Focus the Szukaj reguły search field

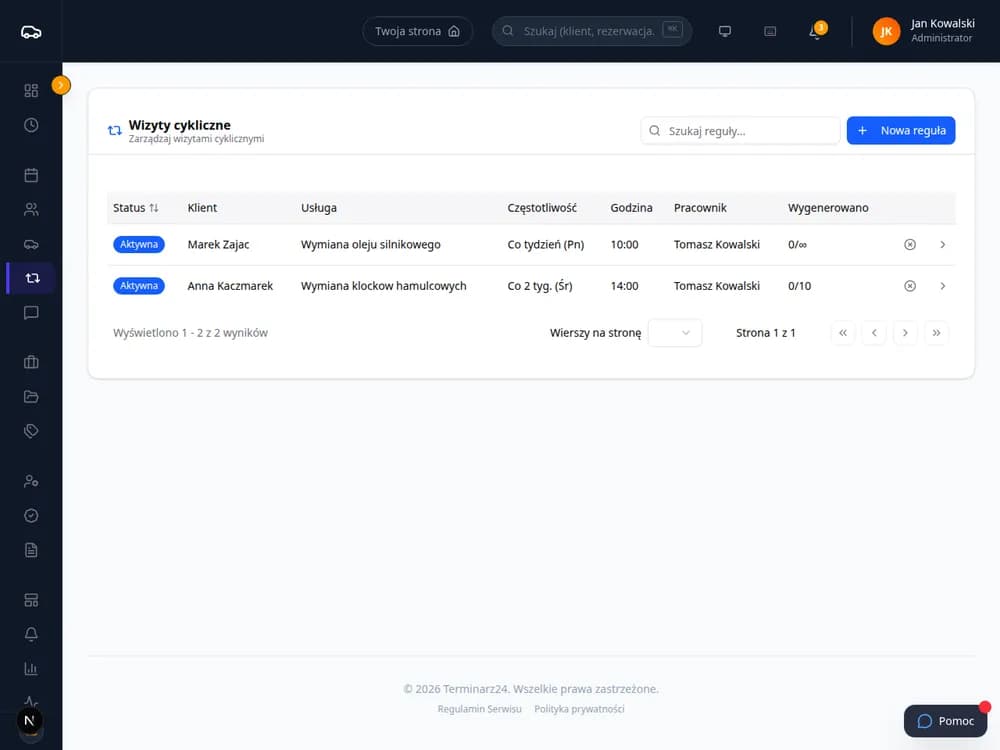(x=740, y=131)
